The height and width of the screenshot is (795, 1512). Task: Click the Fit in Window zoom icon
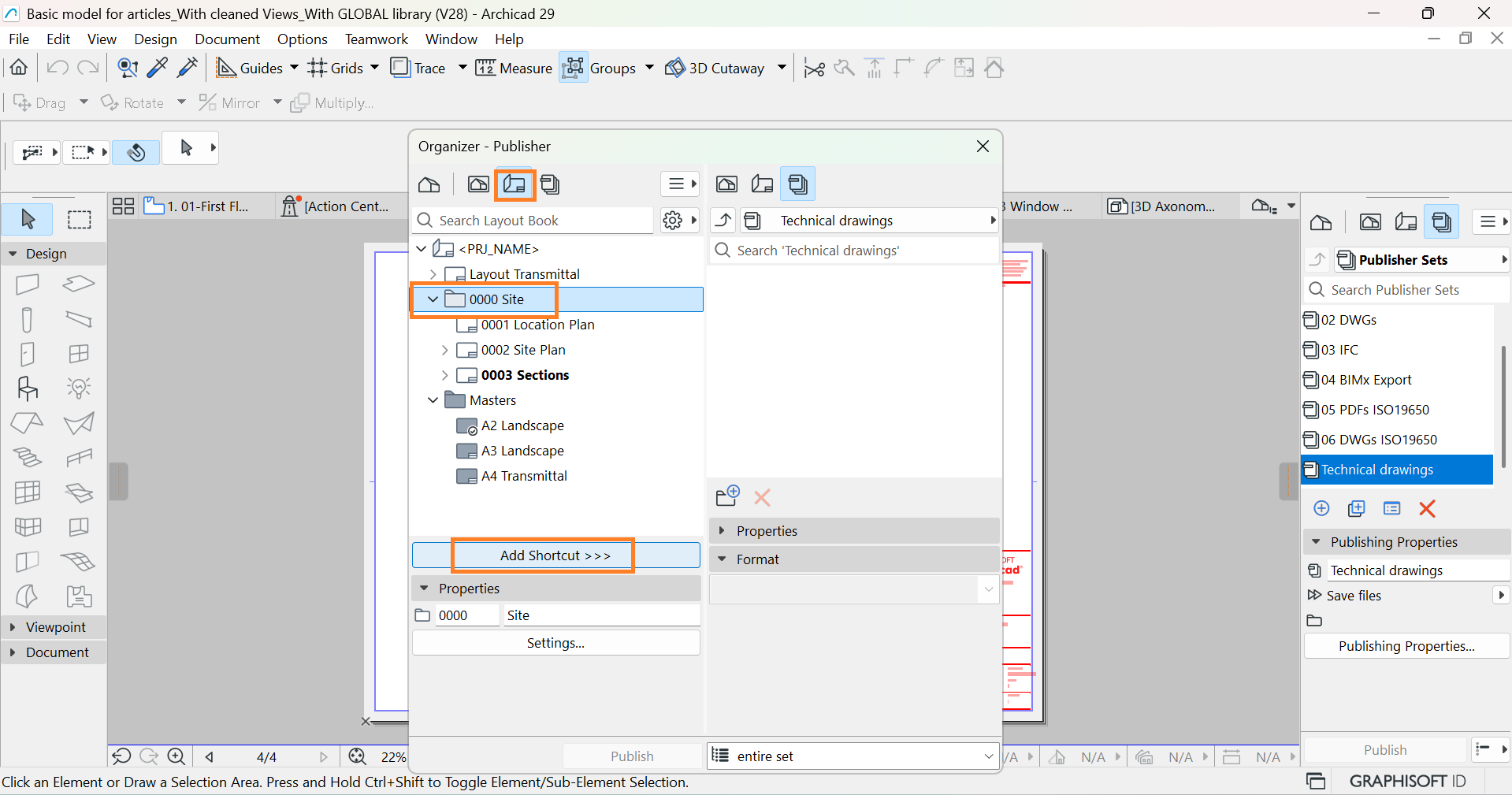coord(358,756)
